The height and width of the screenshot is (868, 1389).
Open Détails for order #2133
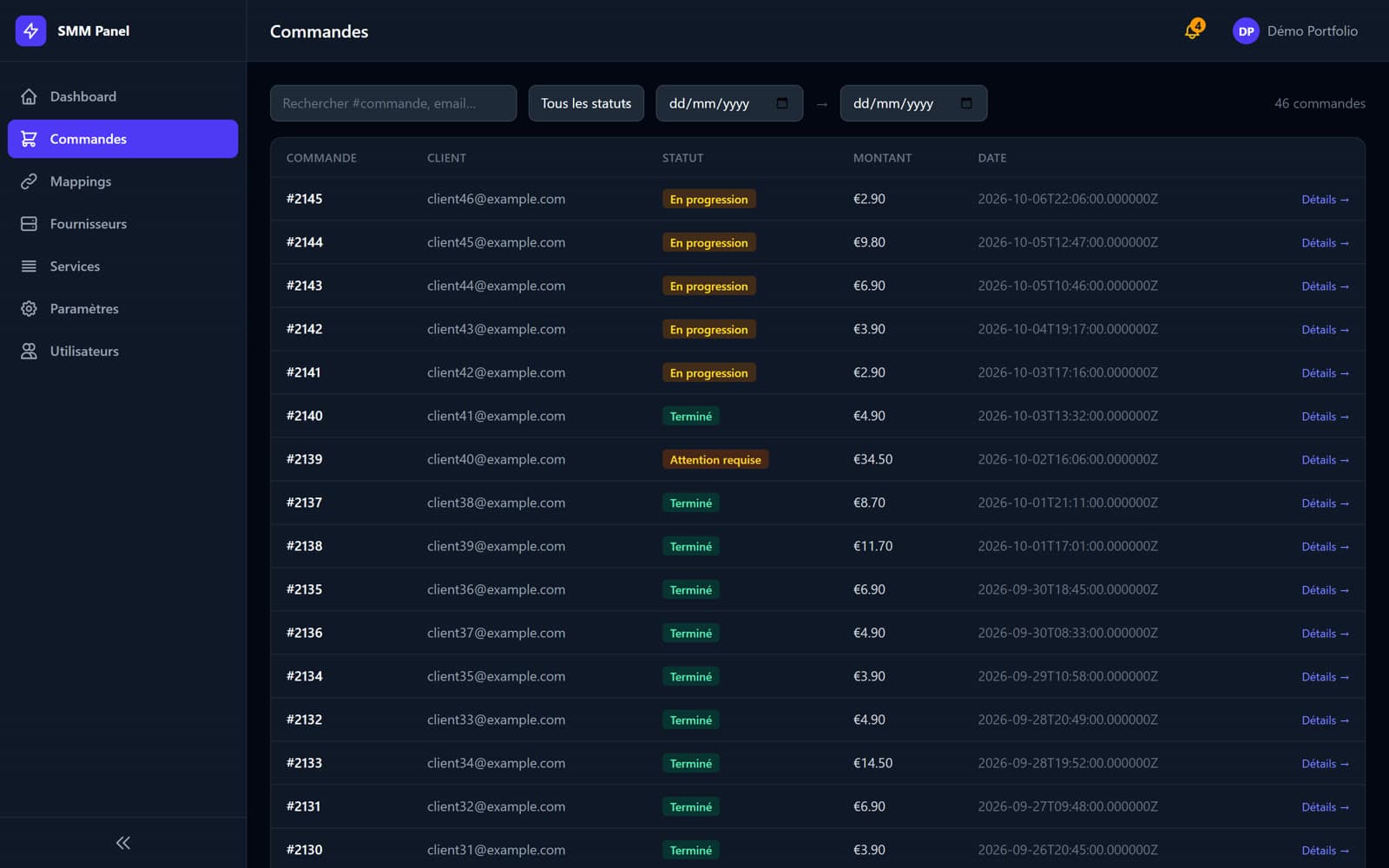pos(1325,764)
